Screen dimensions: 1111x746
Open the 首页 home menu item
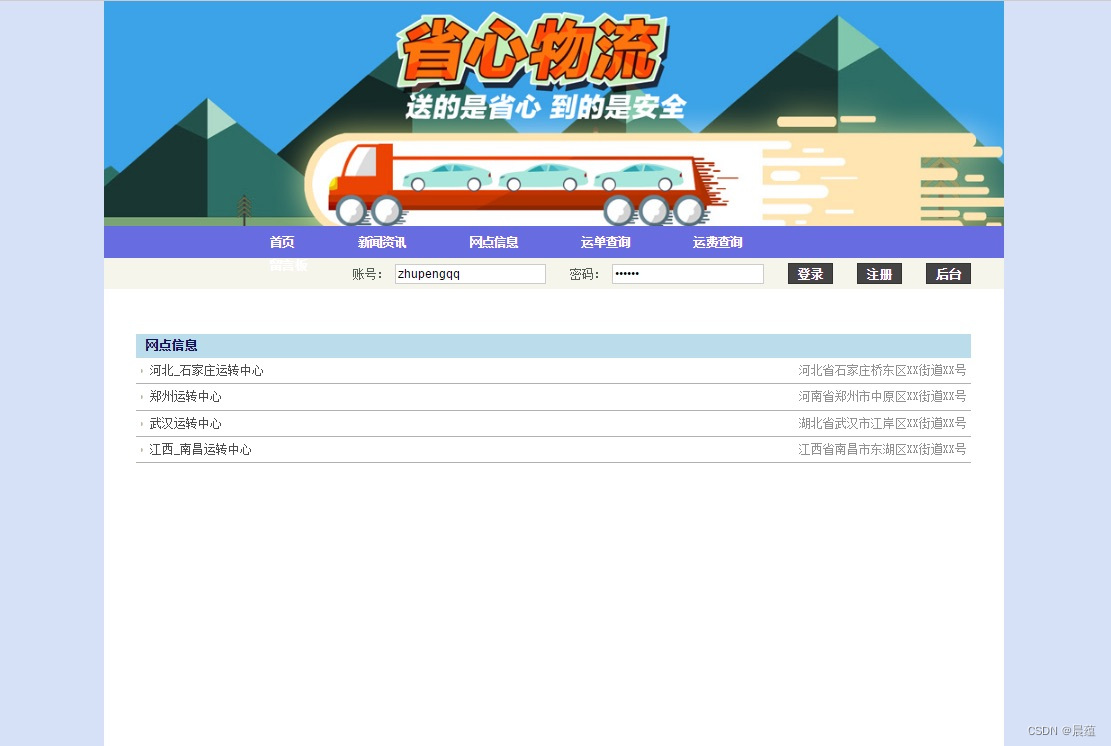click(x=281, y=242)
